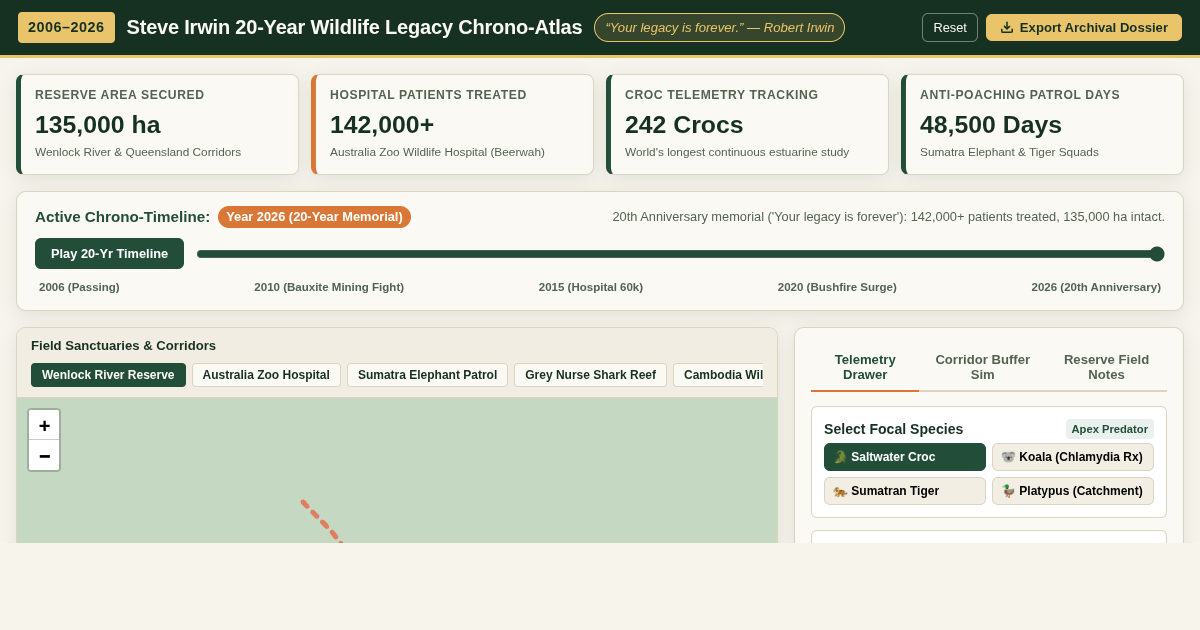Choose Sumatran Tiger species

tap(905, 491)
